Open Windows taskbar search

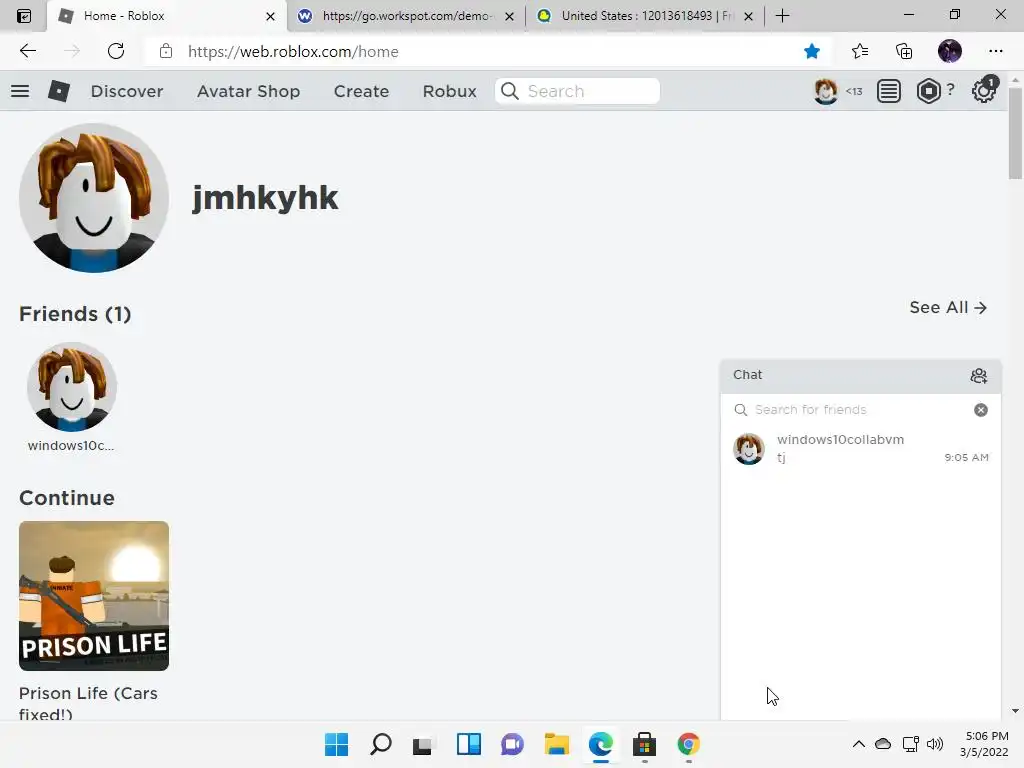point(381,744)
